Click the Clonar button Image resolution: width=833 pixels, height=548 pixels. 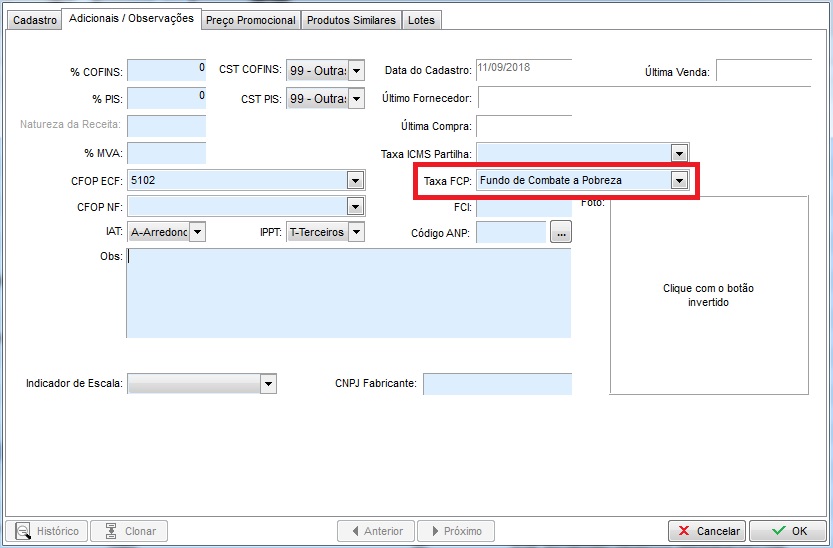click(x=129, y=531)
